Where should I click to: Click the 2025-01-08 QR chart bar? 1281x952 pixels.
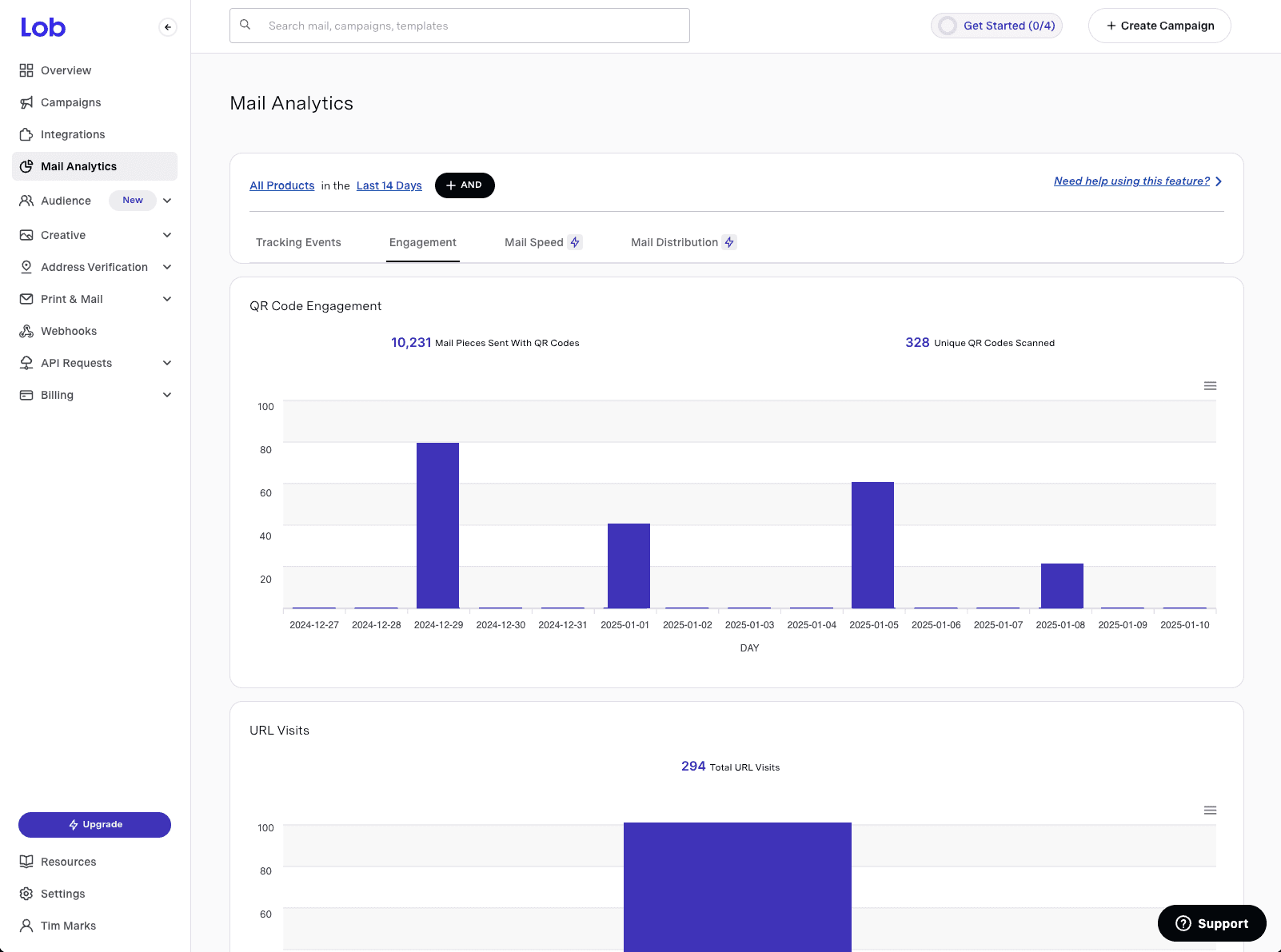tap(1062, 586)
